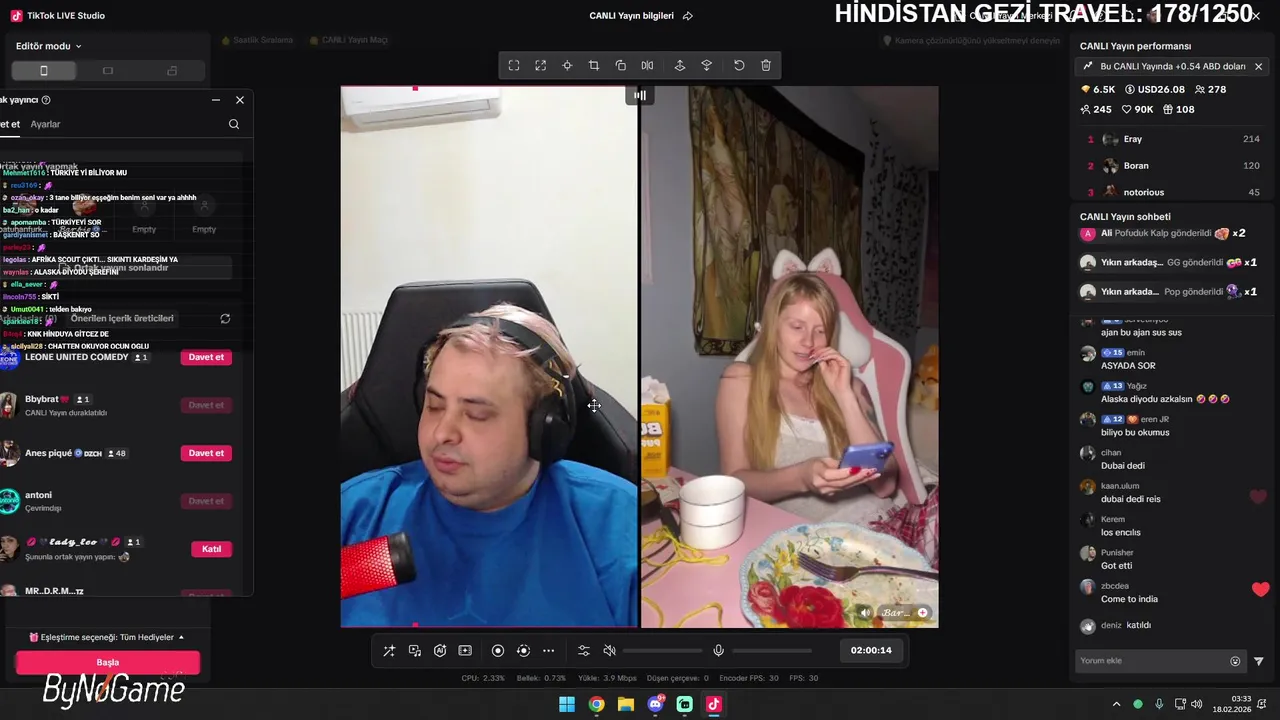
Task: Invite LEONE UNITED COMEDY with Davet et
Action: click(x=206, y=357)
